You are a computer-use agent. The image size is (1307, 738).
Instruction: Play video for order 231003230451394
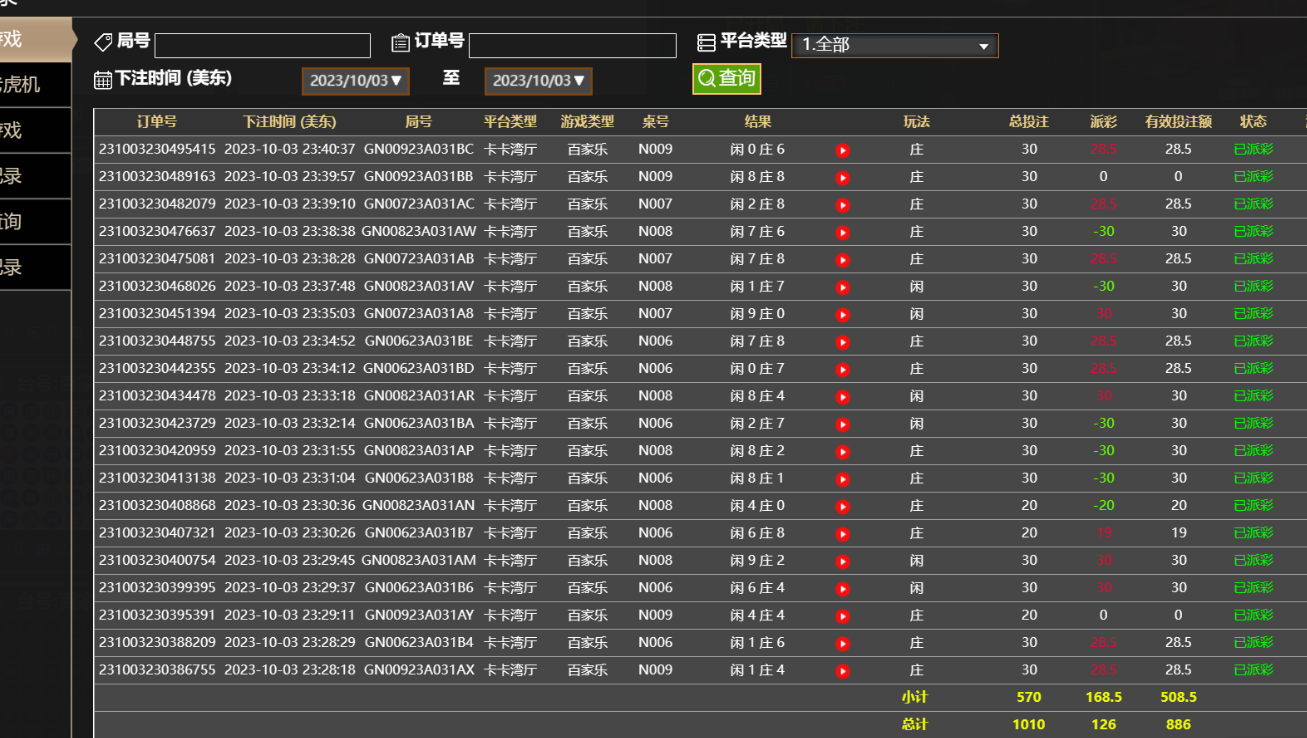pos(843,315)
